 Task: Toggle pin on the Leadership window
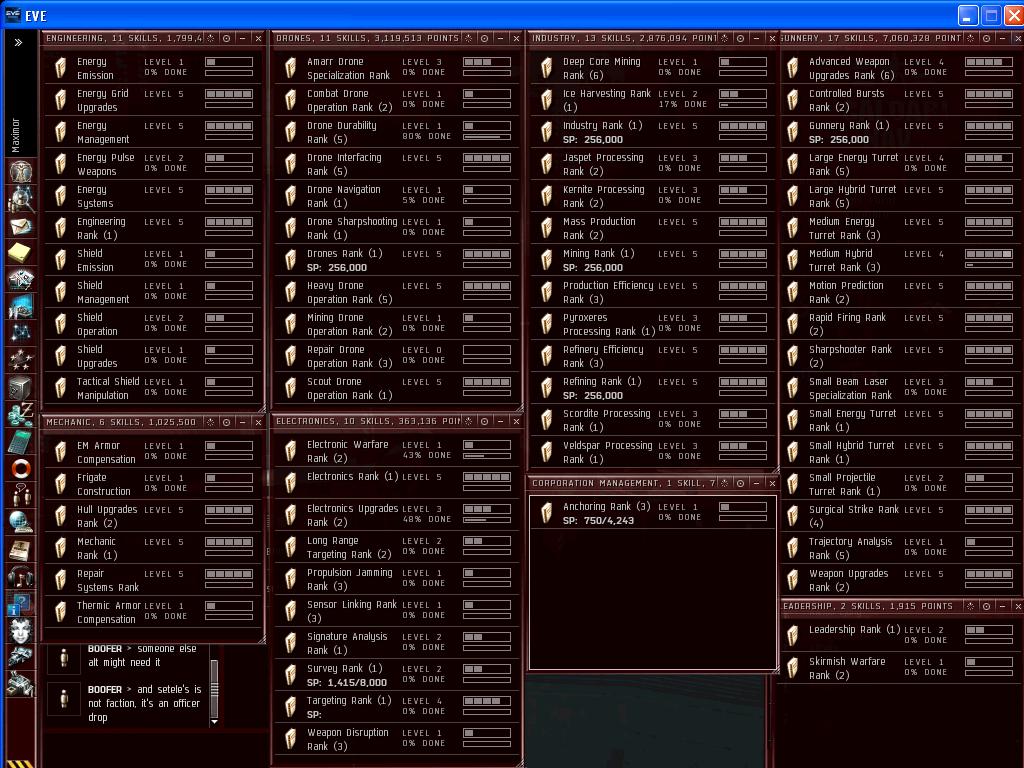tap(970, 607)
